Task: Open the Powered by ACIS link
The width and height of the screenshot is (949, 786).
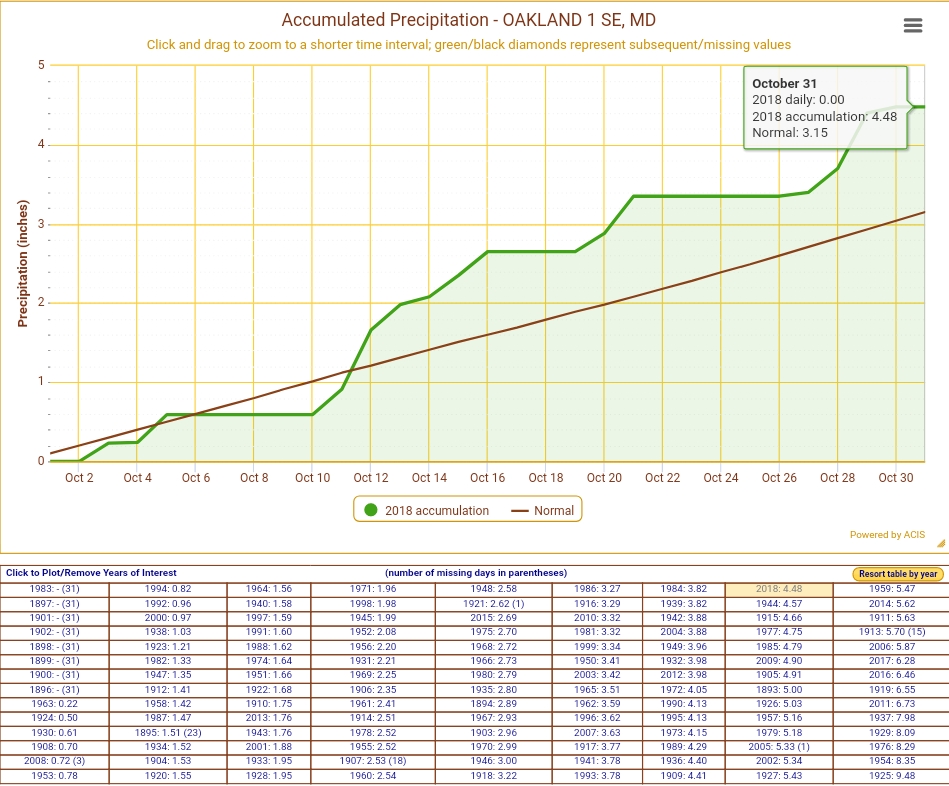Action: tap(887, 535)
